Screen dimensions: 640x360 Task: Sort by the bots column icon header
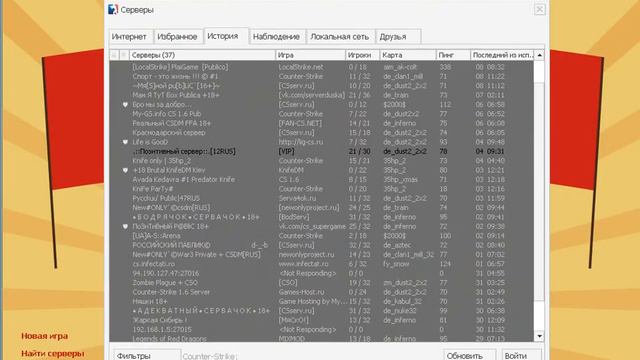[x=124, y=55]
